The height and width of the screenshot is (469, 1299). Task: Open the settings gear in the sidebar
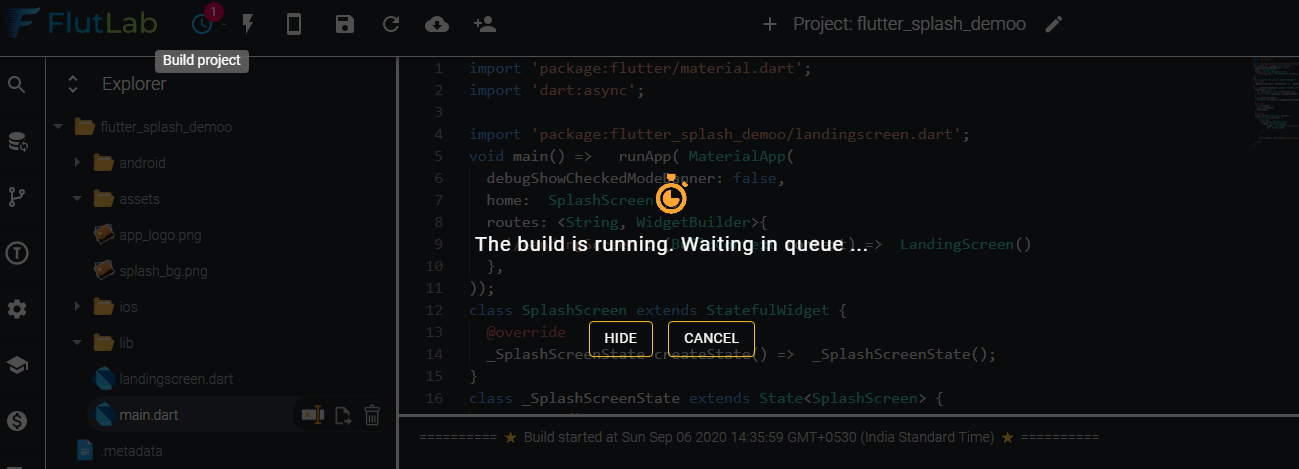tap(16, 309)
